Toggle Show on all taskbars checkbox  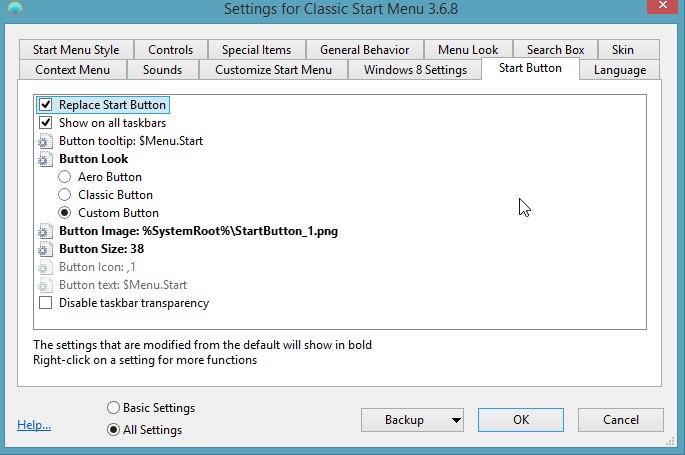[45, 123]
